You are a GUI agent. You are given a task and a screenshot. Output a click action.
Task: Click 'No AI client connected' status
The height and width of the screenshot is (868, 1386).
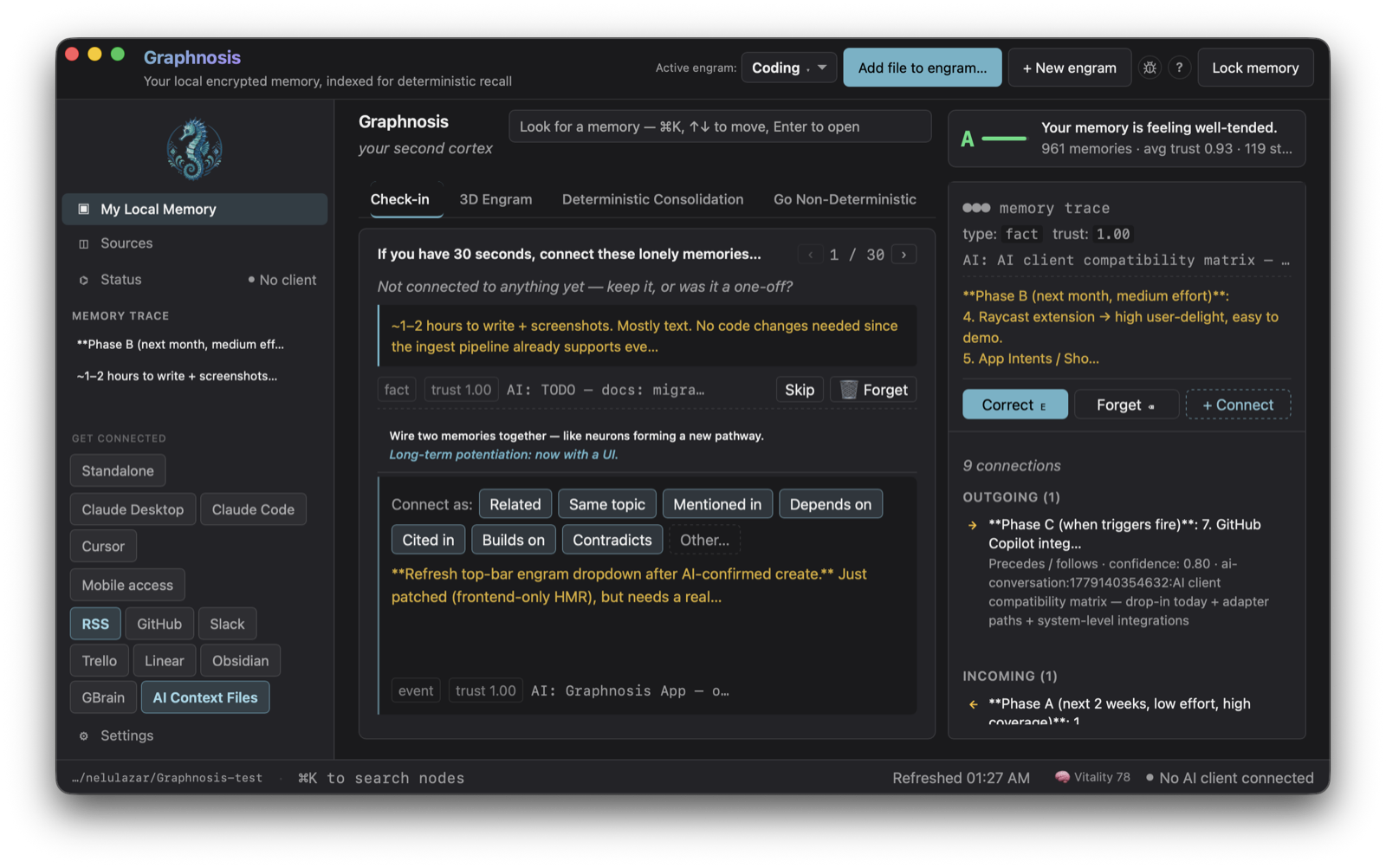pyautogui.click(x=1230, y=778)
